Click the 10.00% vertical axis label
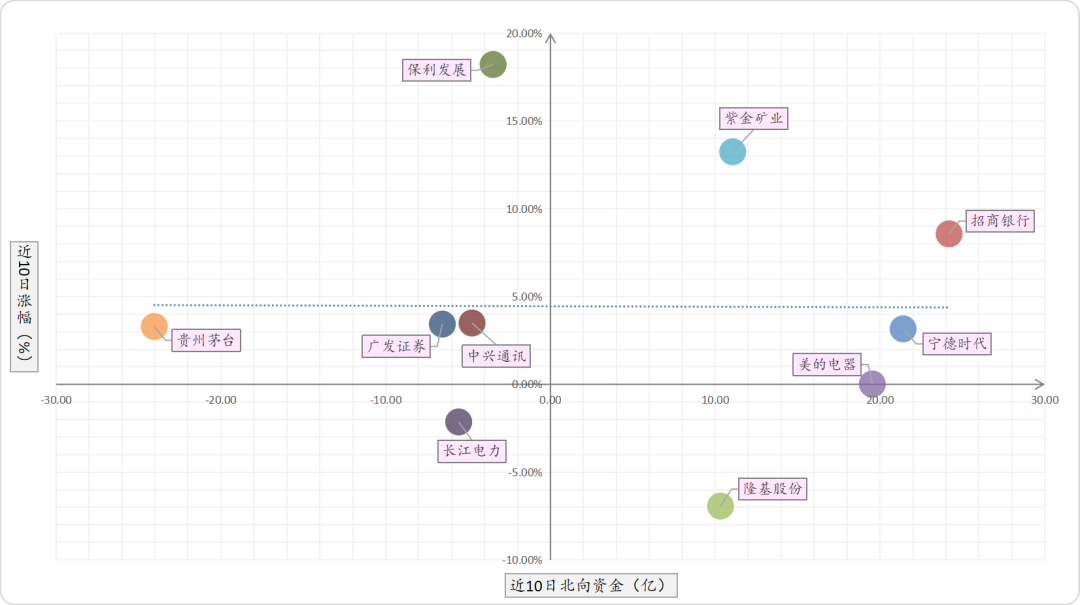 [524, 209]
